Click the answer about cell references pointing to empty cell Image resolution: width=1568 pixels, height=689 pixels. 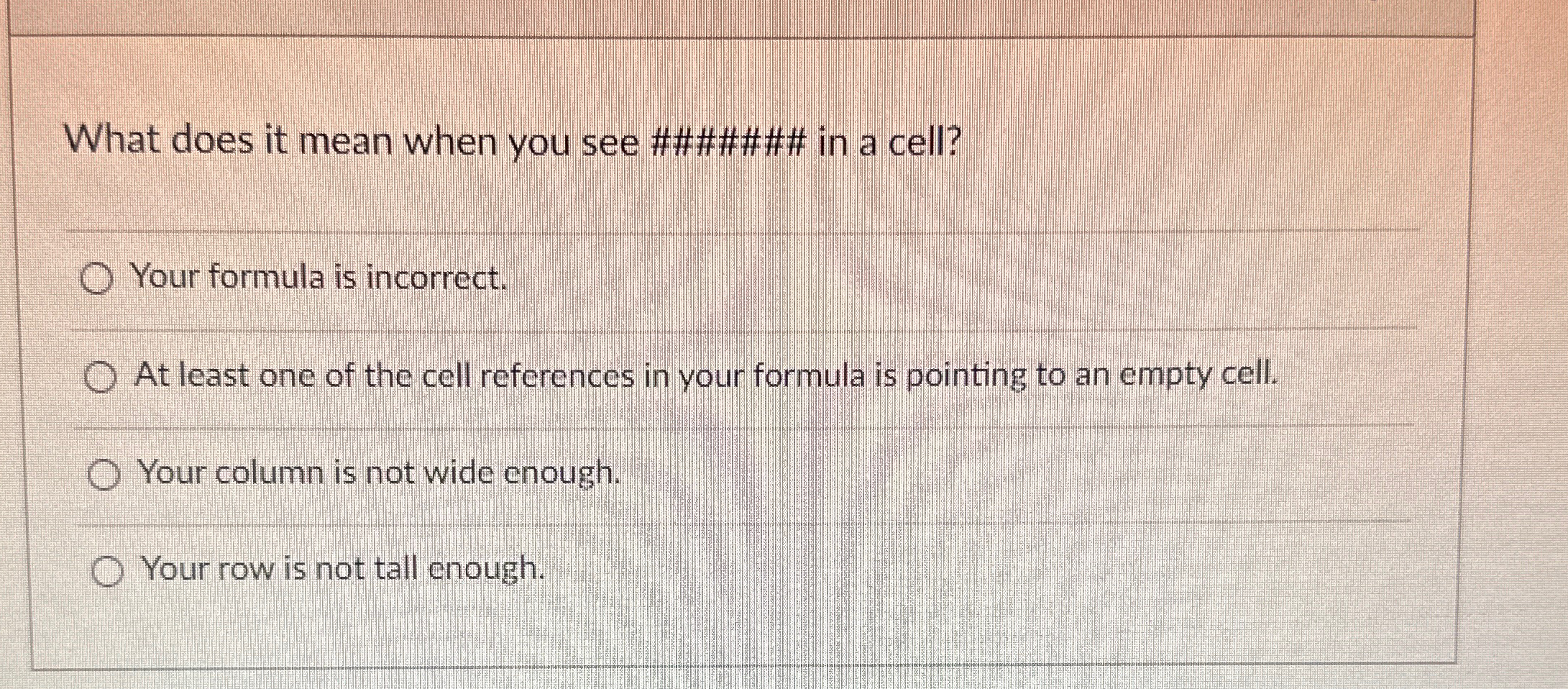705,375
